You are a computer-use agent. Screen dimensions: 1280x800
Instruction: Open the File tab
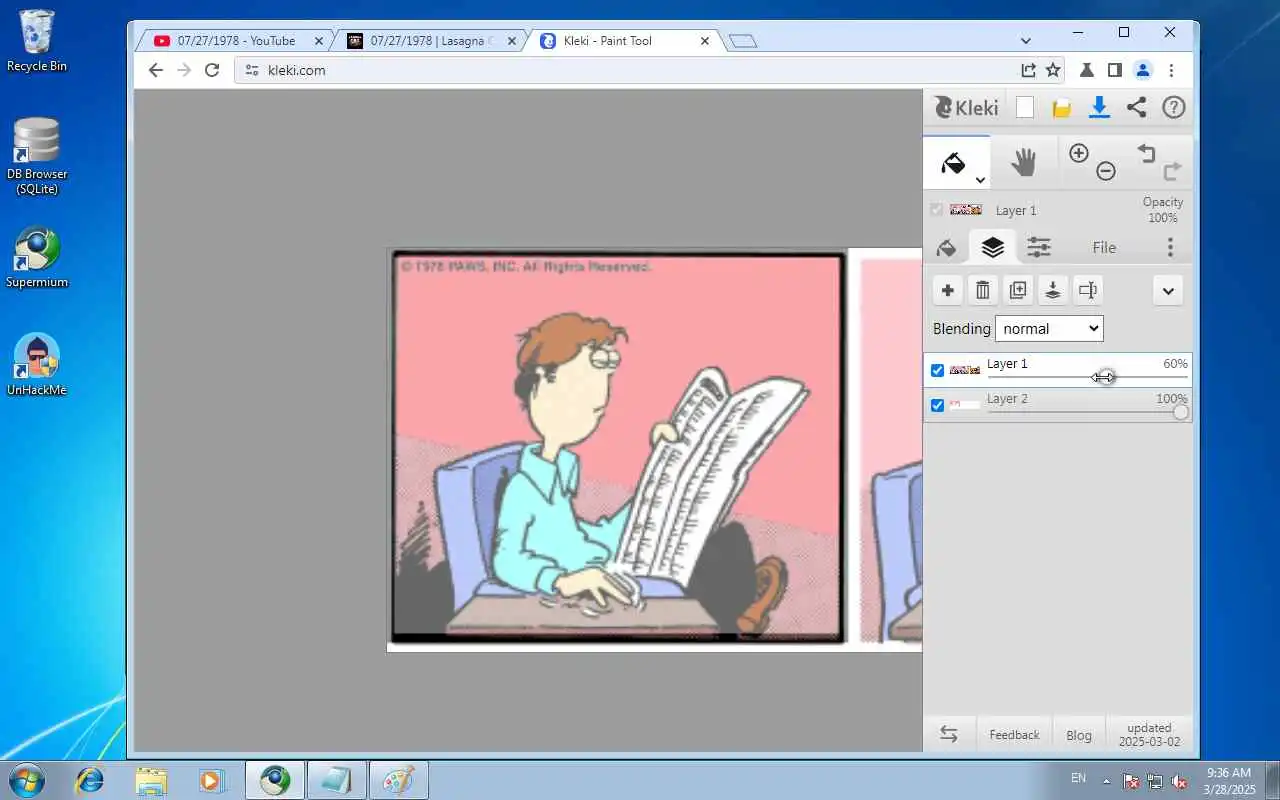tap(1104, 247)
